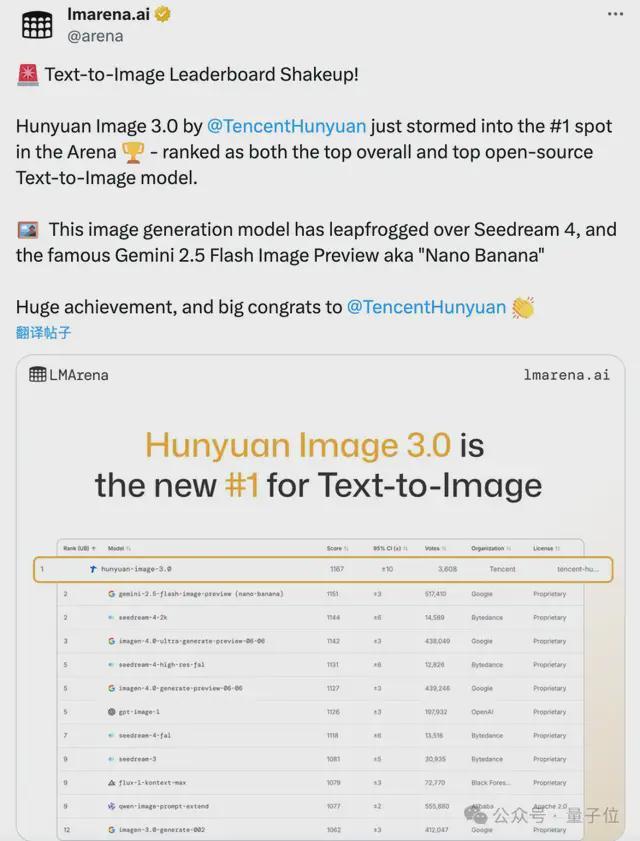Sort the table by the Votes column header
The image size is (640, 841).
[435, 548]
